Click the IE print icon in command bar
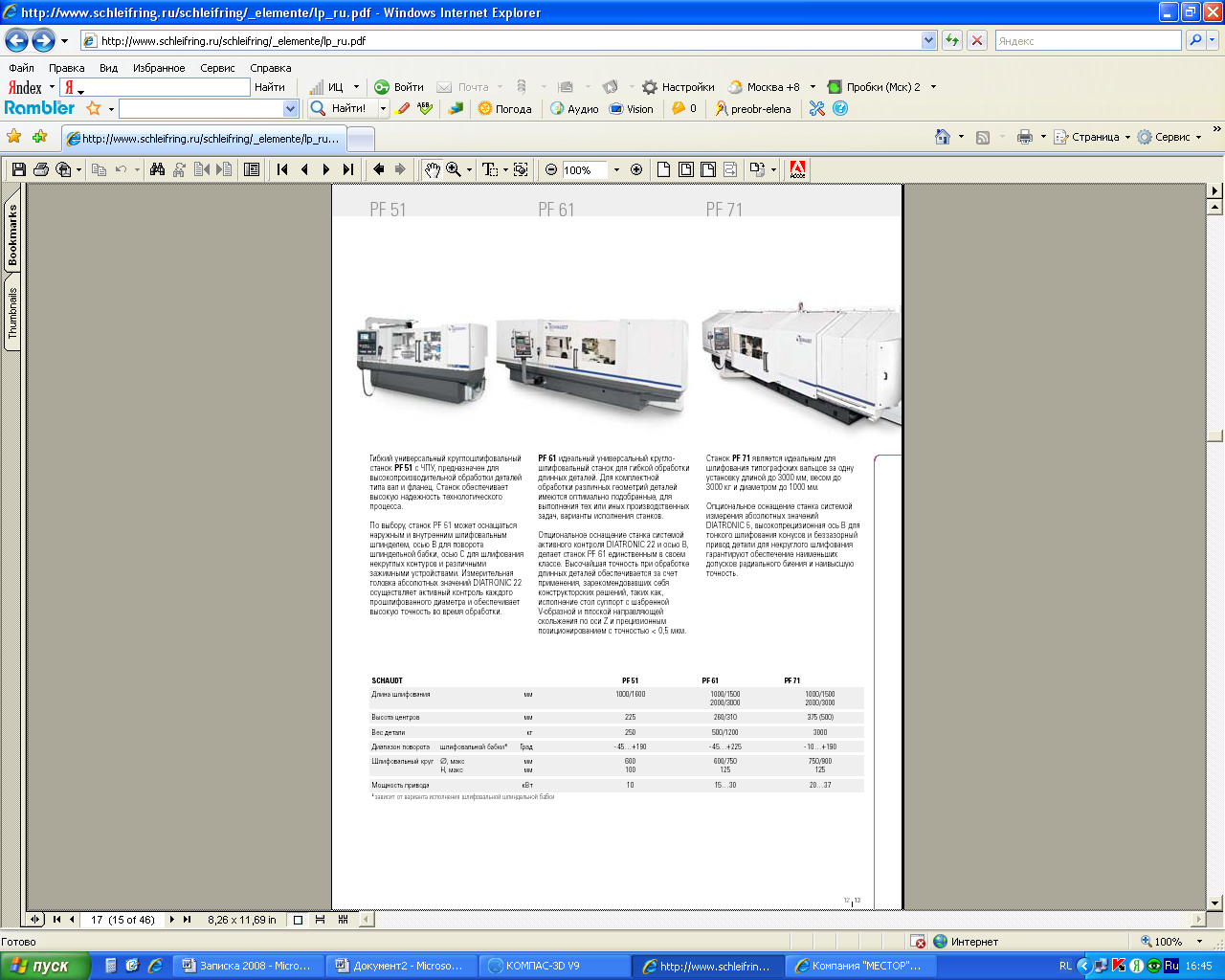1225x980 pixels. point(1025,137)
